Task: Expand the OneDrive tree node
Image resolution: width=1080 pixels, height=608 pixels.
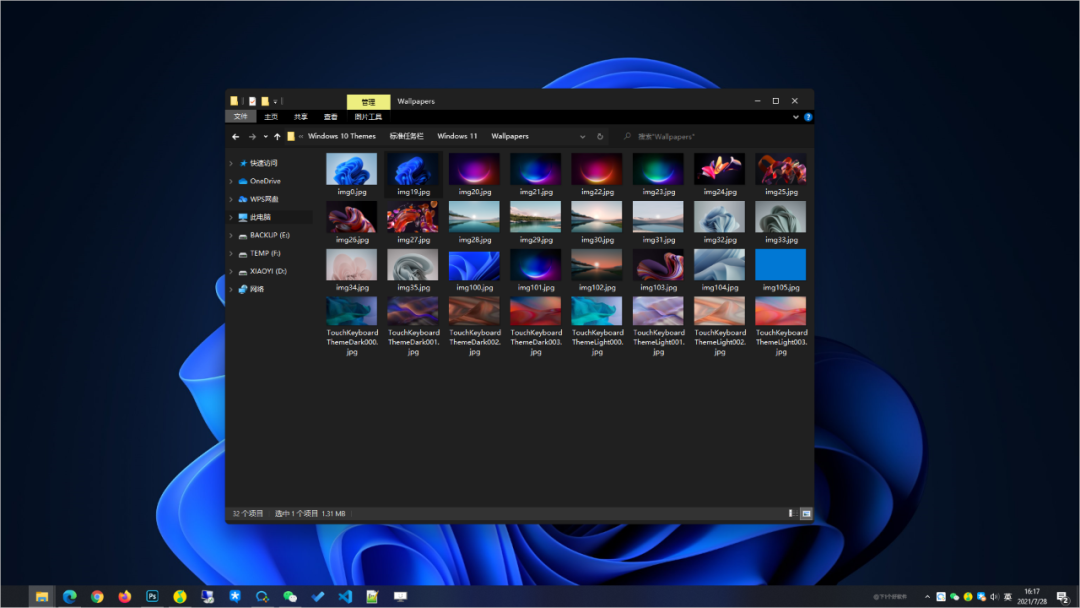Action: [231, 181]
